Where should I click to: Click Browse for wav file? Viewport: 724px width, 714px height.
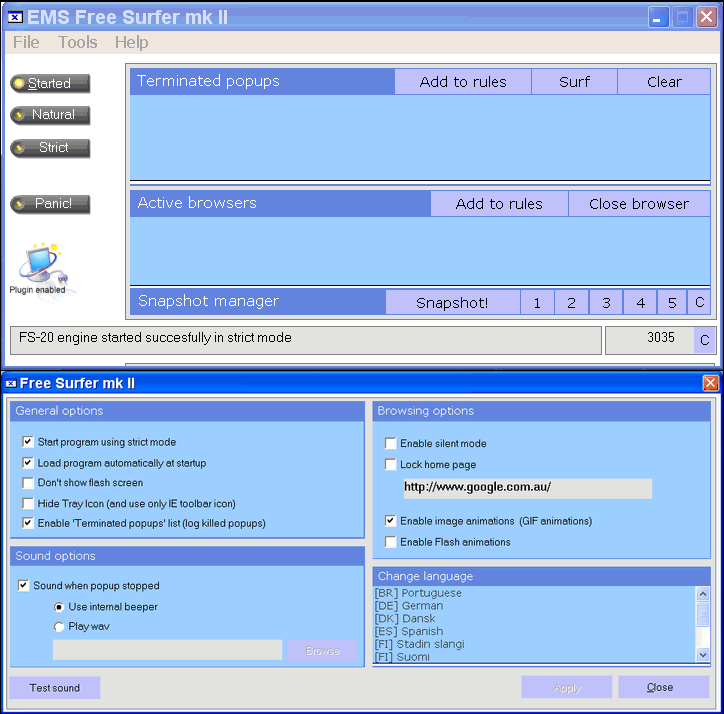[x=322, y=650]
